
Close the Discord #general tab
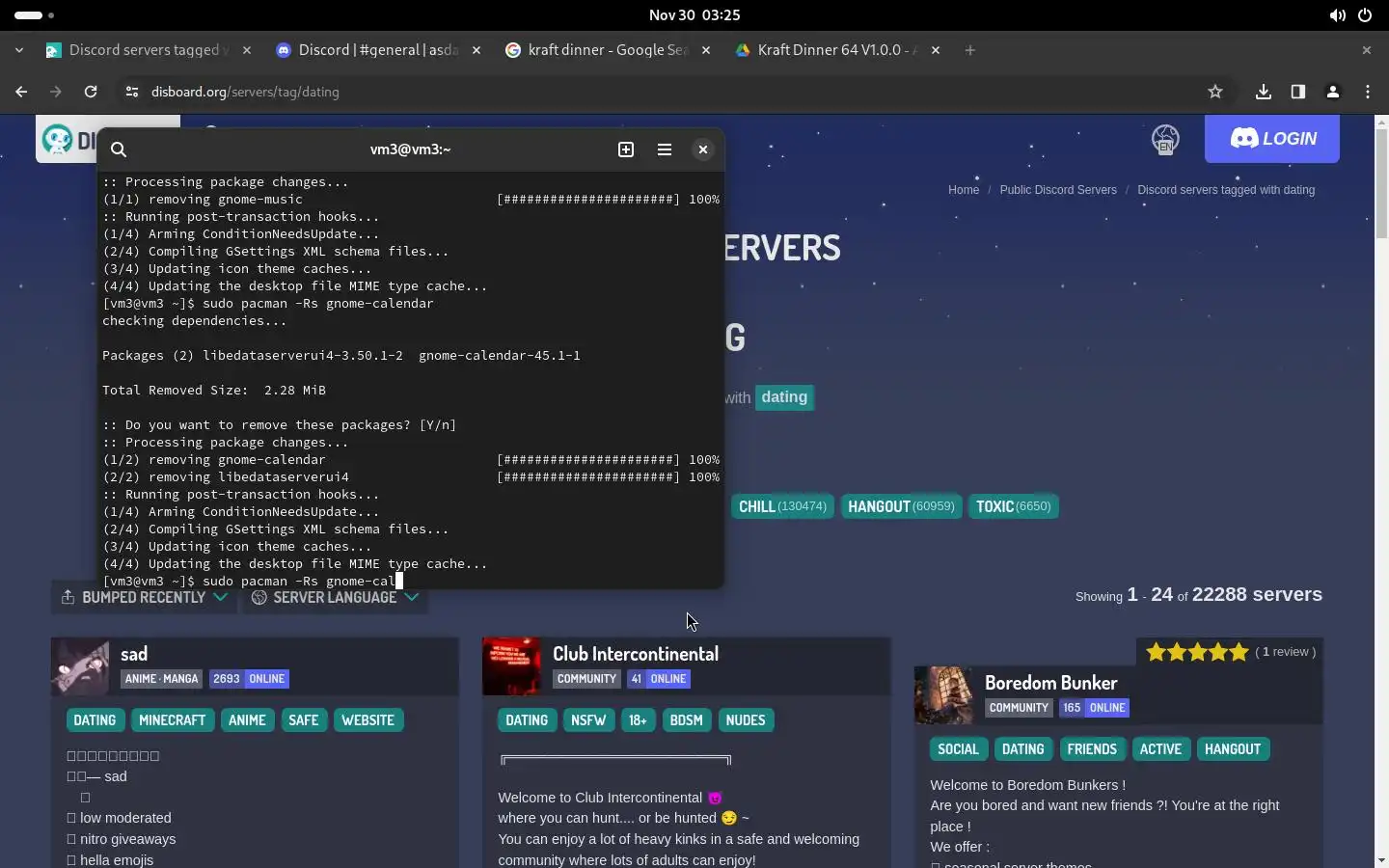477,50
